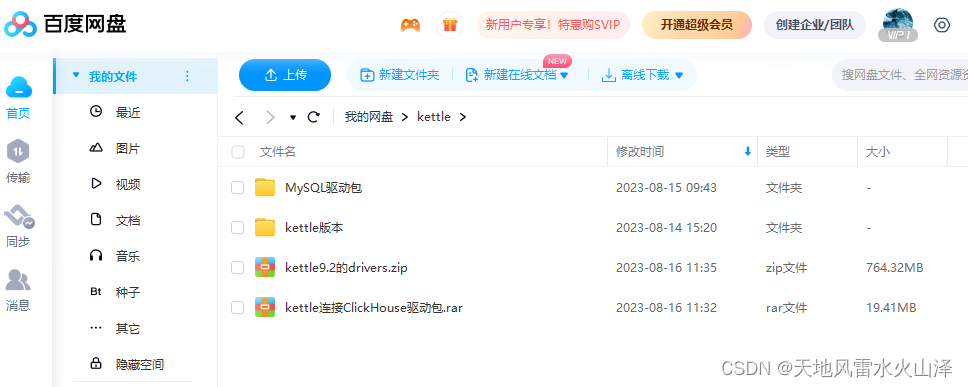Screen dimensions: 968x387
Task: Click 新建文件夹 button
Action: pos(400,75)
